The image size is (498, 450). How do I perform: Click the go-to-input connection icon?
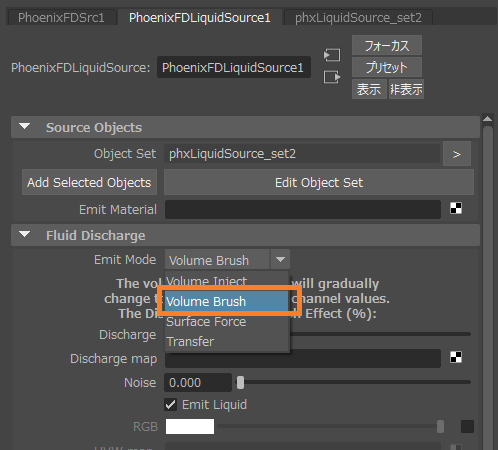click(x=332, y=55)
